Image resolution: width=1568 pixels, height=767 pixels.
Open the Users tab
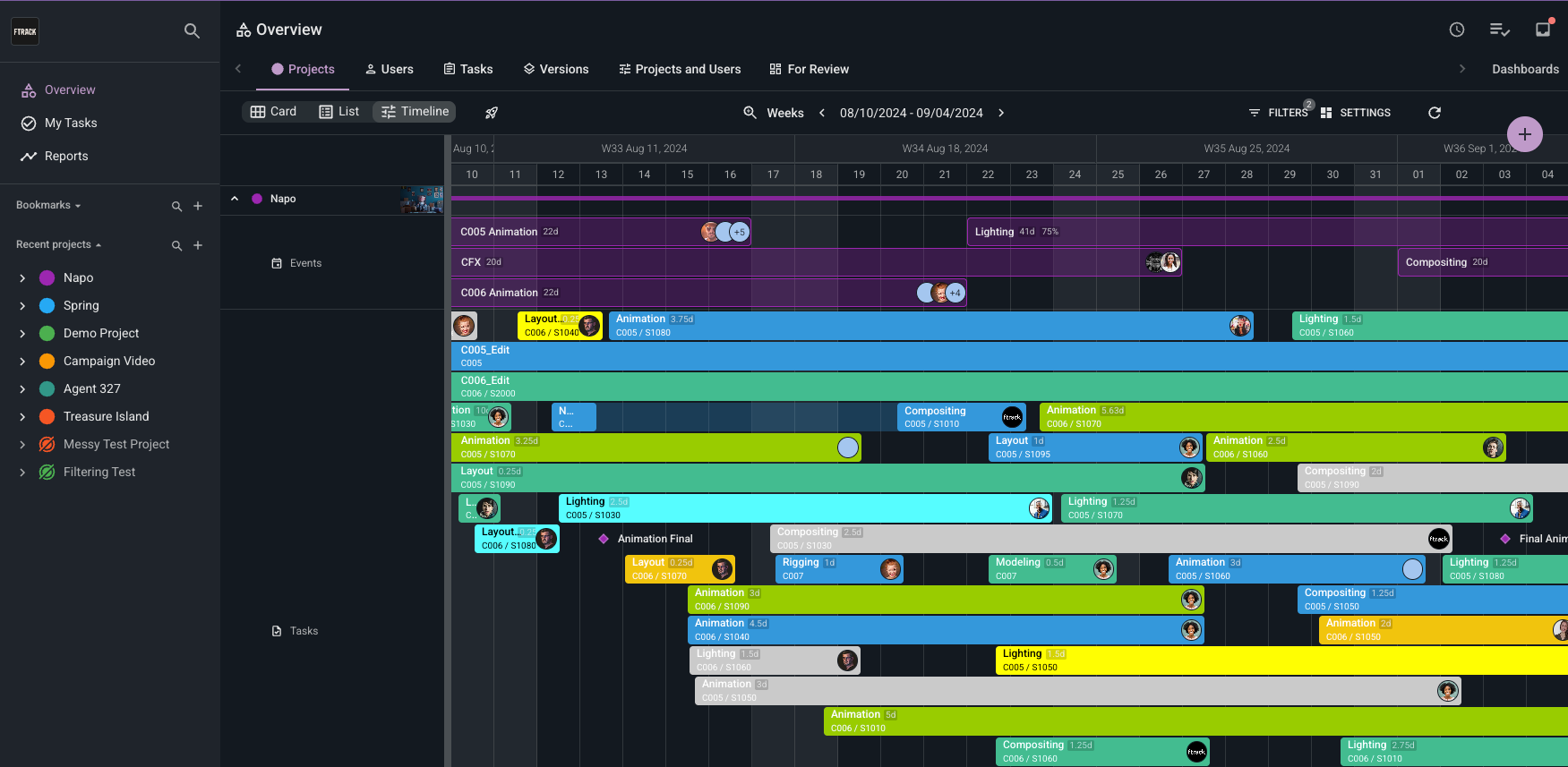point(389,69)
